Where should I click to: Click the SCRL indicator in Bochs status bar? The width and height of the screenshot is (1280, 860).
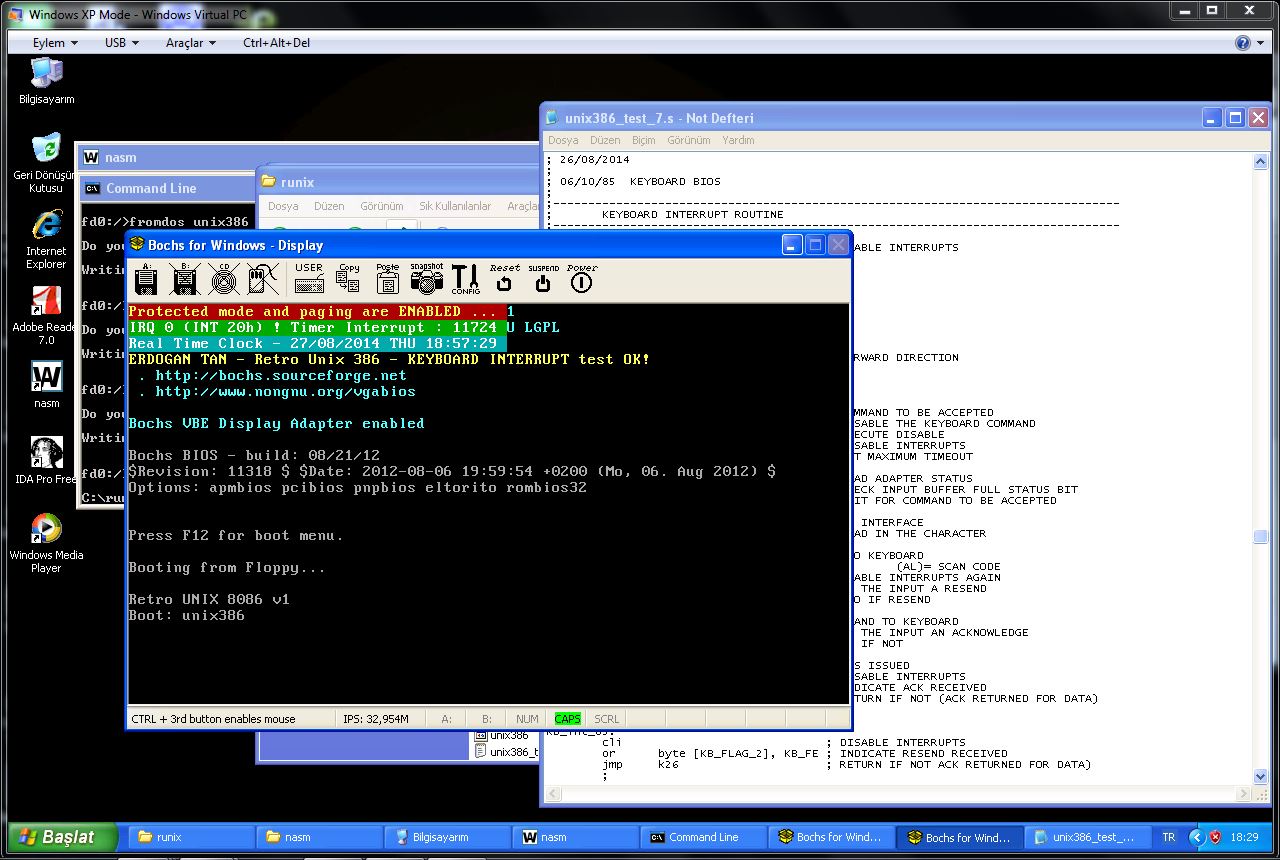tap(606, 719)
